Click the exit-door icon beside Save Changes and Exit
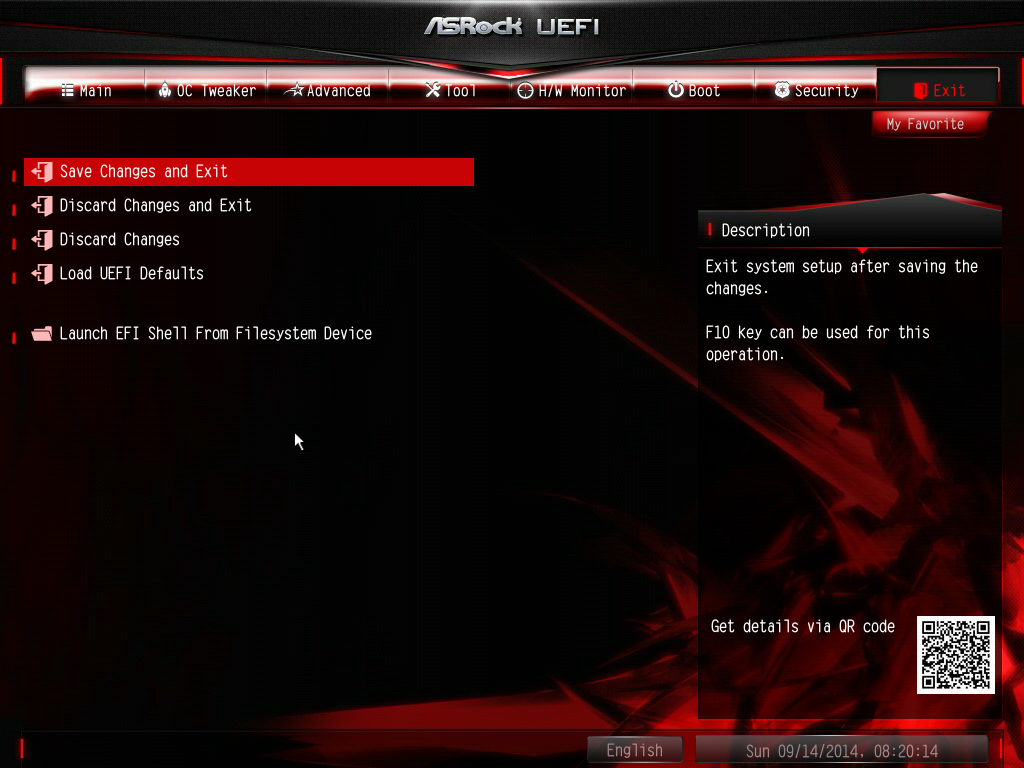 (x=42, y=172)
